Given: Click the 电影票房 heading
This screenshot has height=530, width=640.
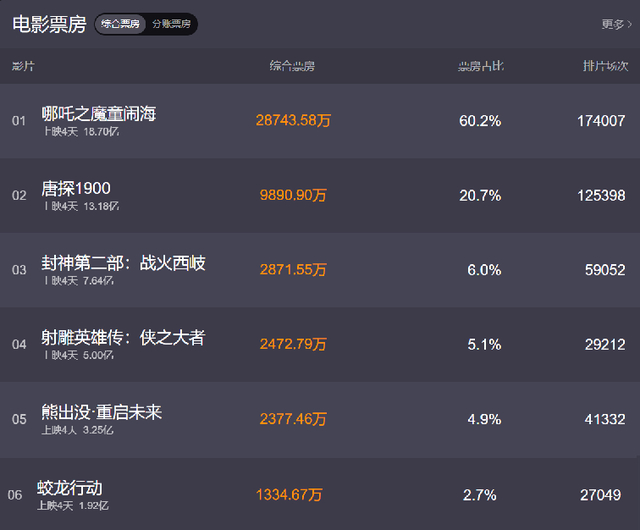Looking at the screenshot, I should [x=48, y=24].
